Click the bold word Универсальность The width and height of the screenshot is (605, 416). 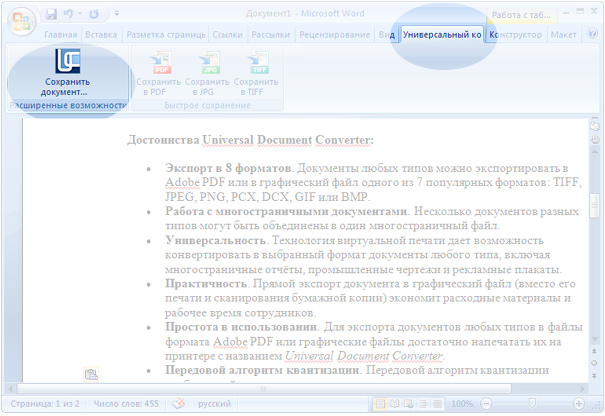coord(216,240)
